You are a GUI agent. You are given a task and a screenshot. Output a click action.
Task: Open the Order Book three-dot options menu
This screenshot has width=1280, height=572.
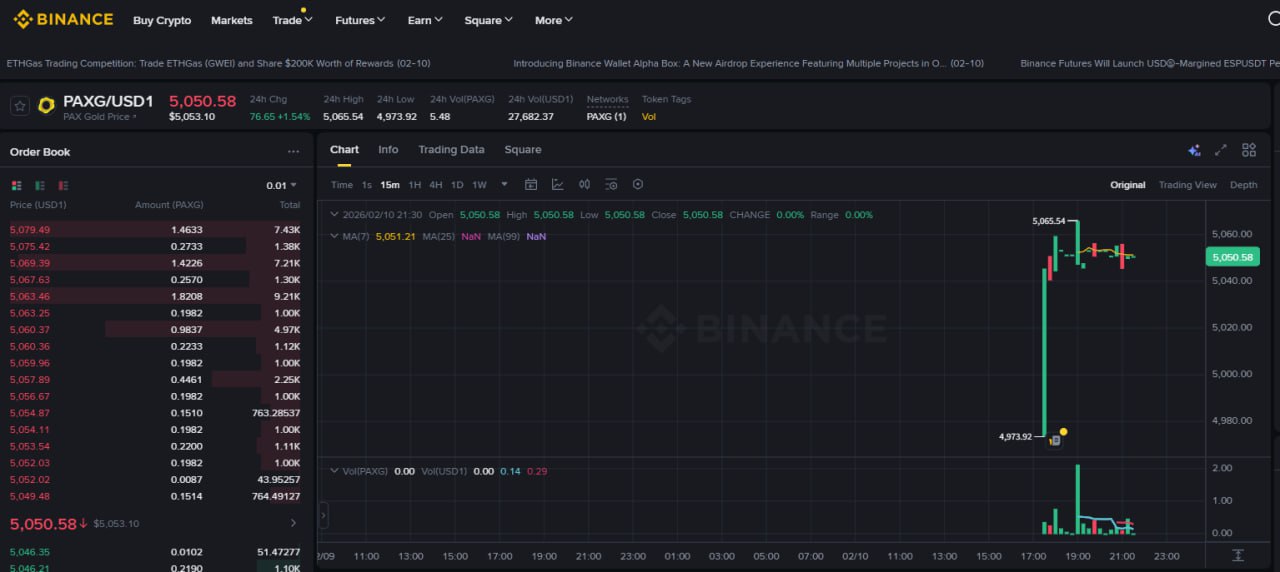tap(293, 152)
